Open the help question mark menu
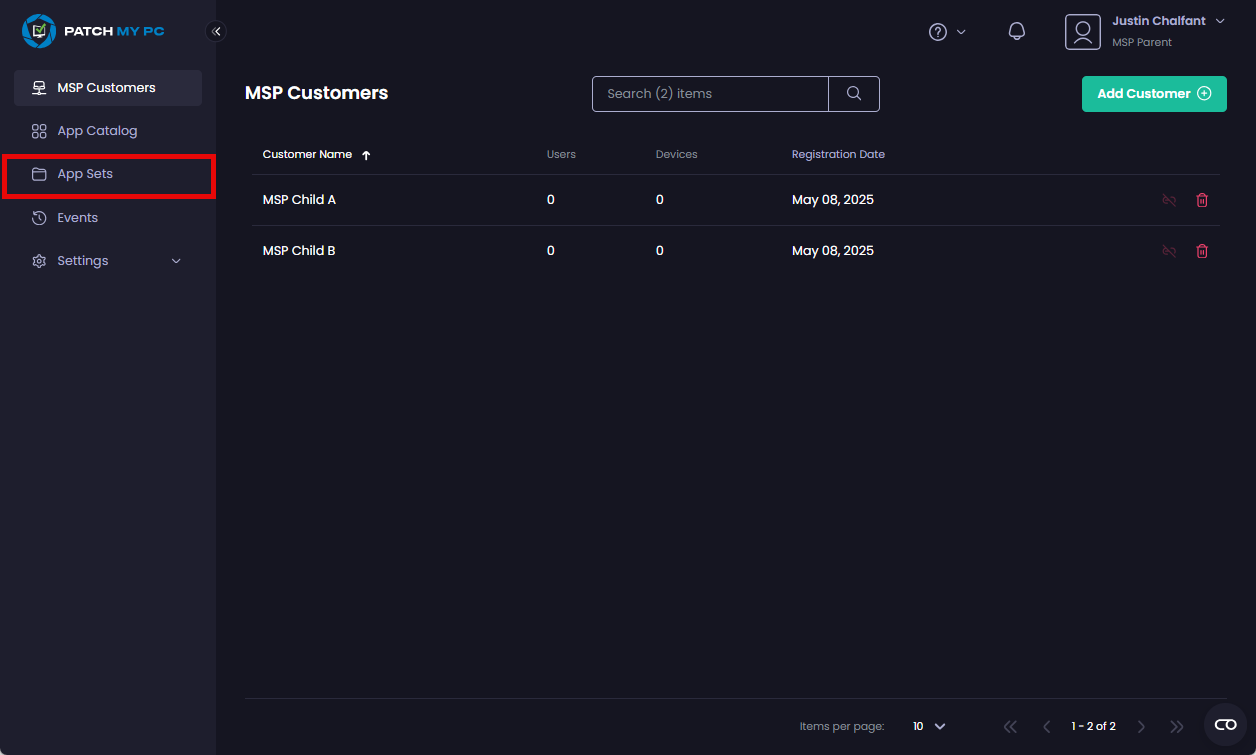 (946, 32)
